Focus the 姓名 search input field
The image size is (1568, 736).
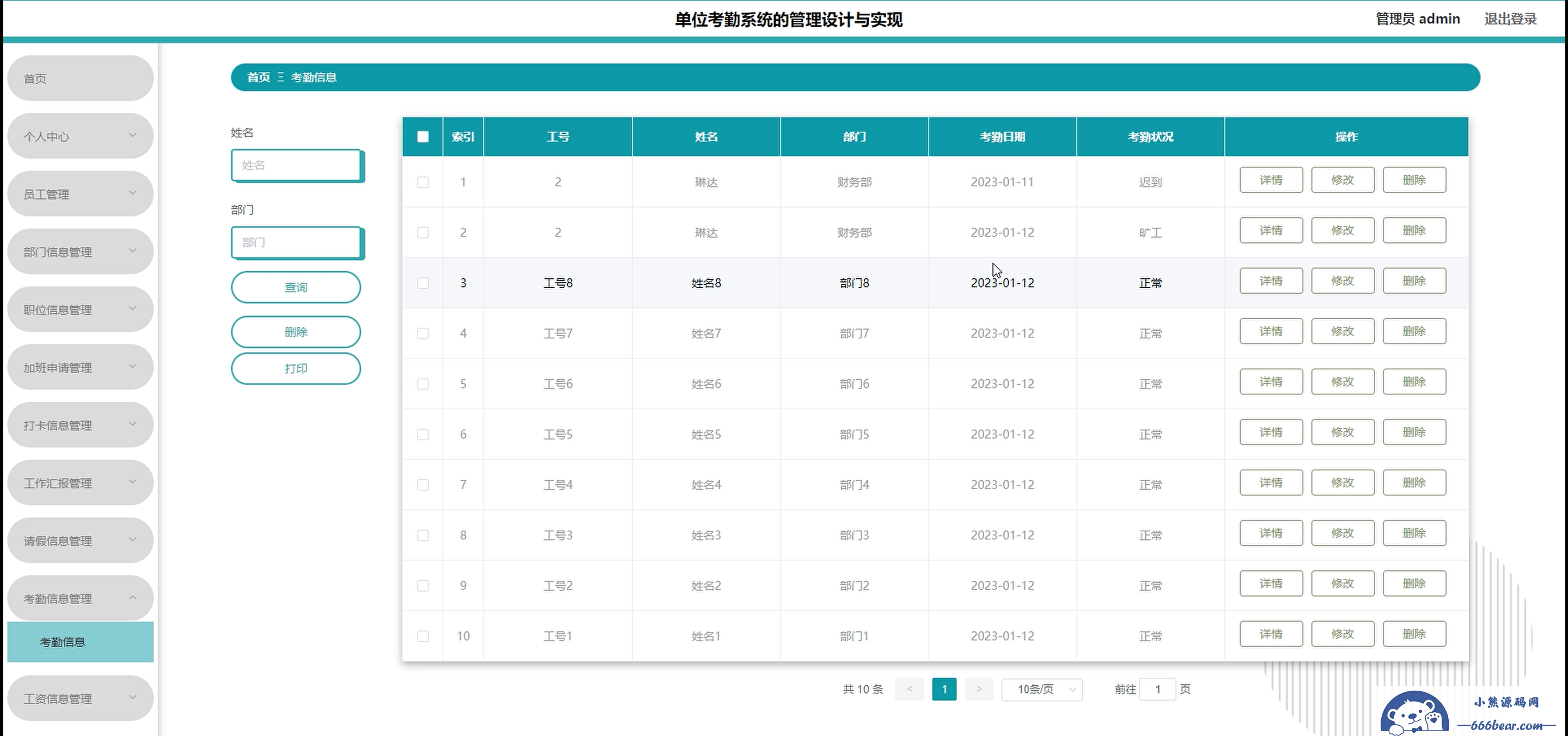pyautogui.click(x=297, y=166)
